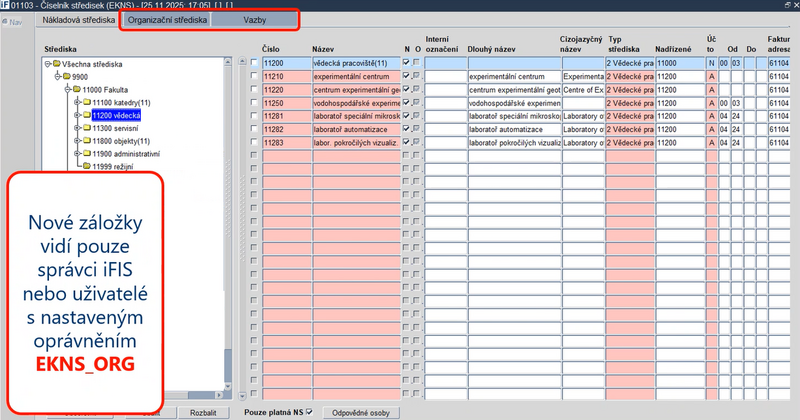
Task: Click the Název field of row 11250
Action: click(x=355, y=102)
